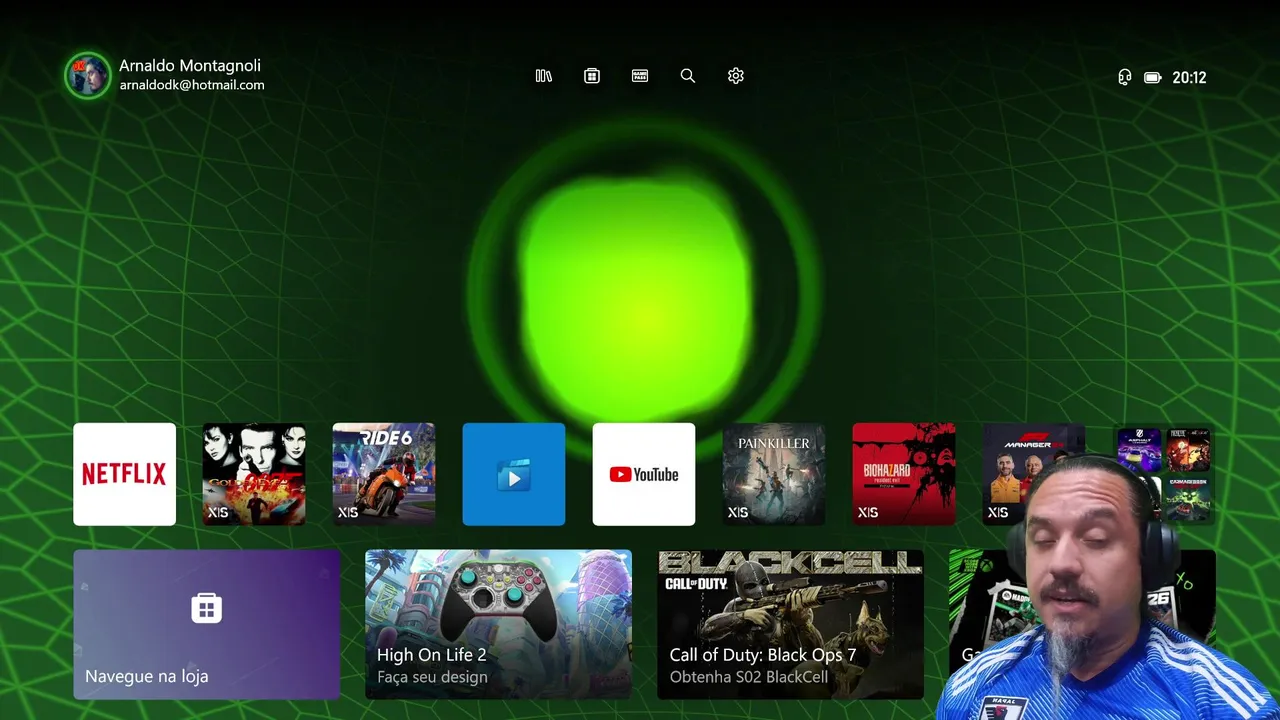The image size is (1280, 720).
Task: Open the Game Pass icon in top bar
Action: (x=640, y=76)
